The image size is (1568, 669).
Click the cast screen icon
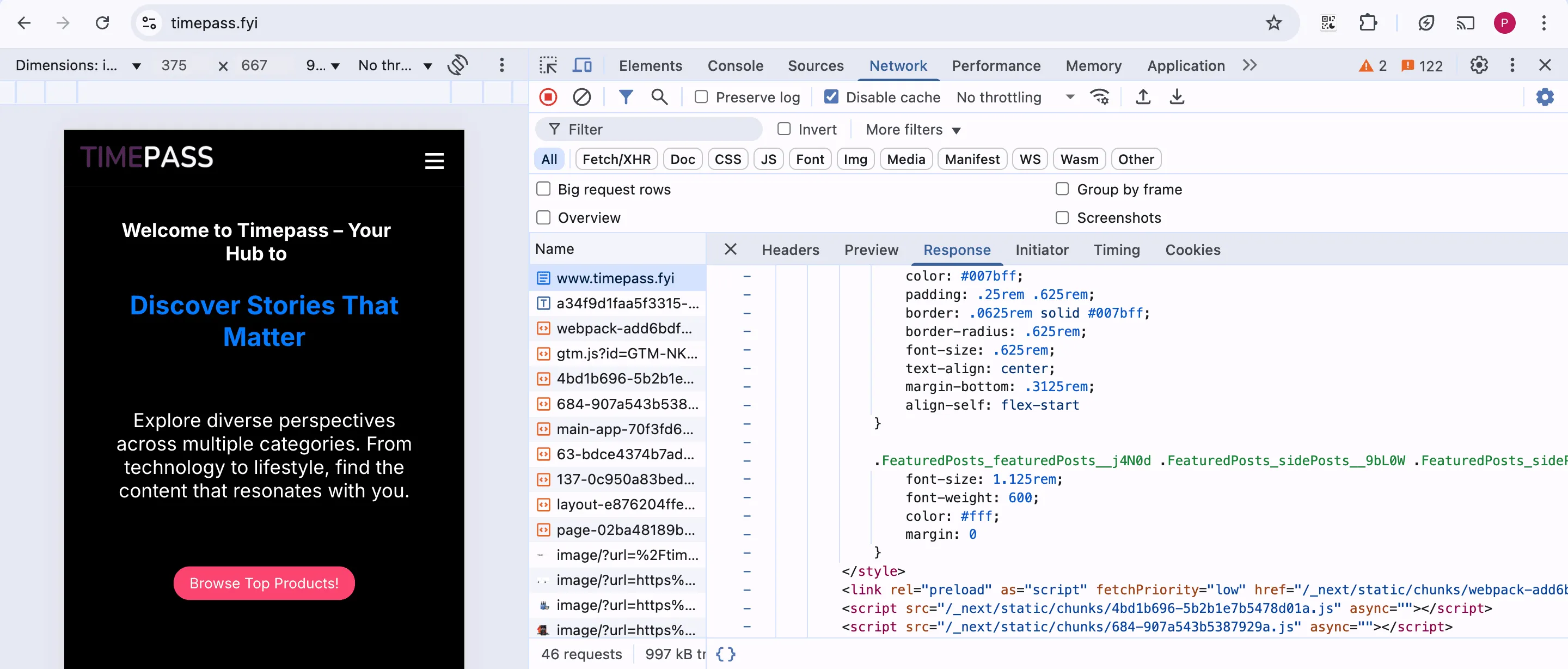(1465, 23)
